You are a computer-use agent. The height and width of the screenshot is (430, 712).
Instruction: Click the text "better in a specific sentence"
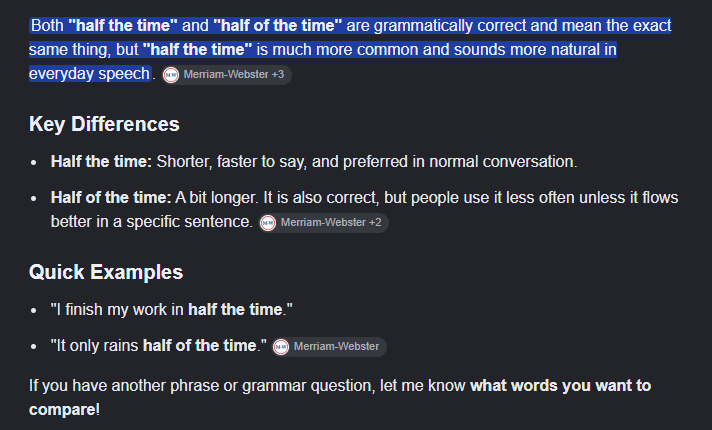[x=151, y=222]
